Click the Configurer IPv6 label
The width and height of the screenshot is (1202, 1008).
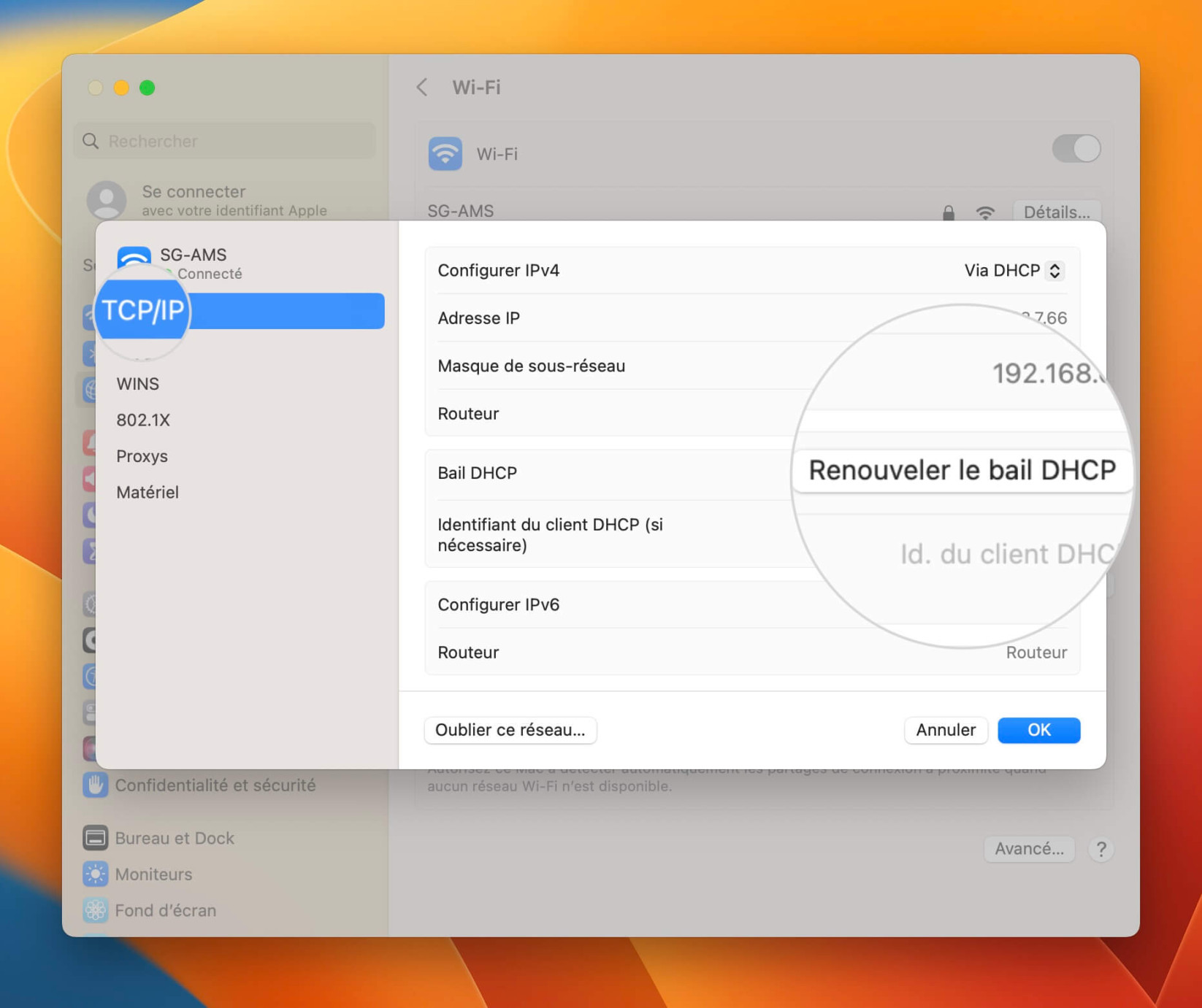click(499, 604)
